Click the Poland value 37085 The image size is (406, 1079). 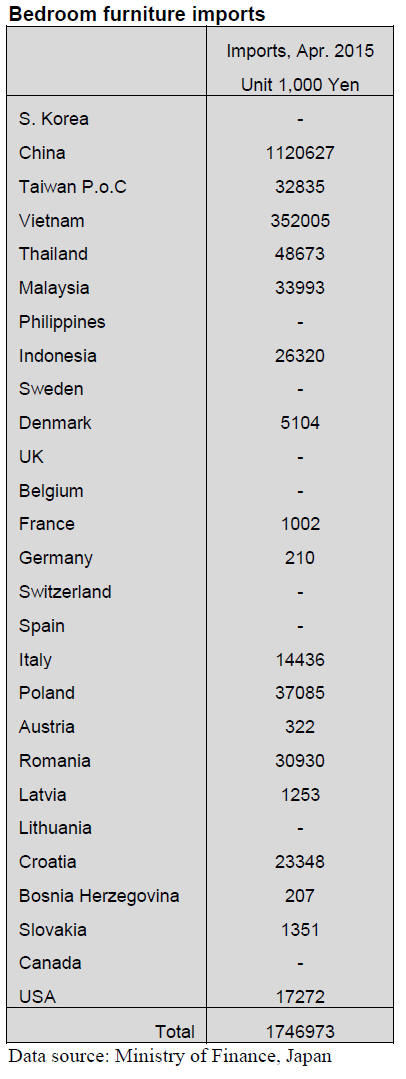point(300,693)
